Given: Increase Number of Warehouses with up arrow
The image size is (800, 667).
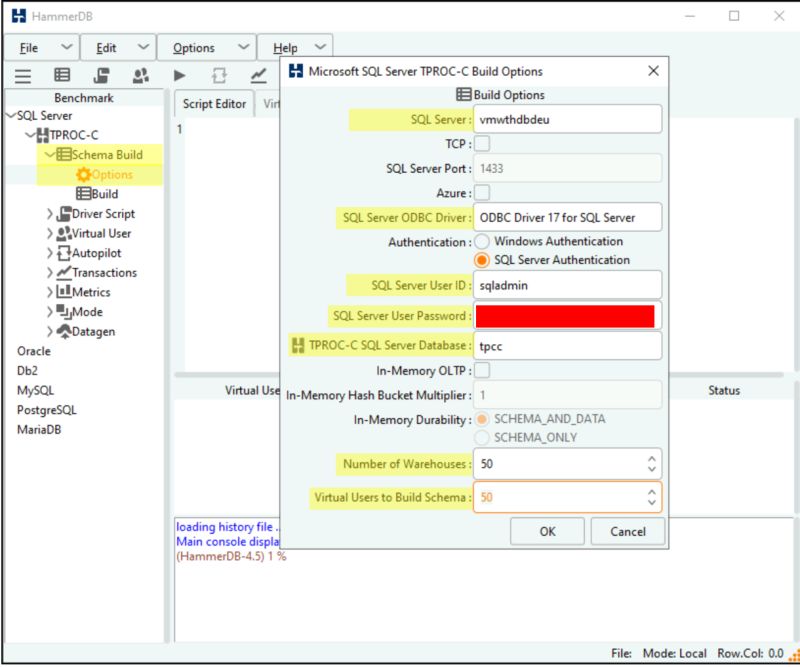Looking at the screenshot, I should (652, 459).
